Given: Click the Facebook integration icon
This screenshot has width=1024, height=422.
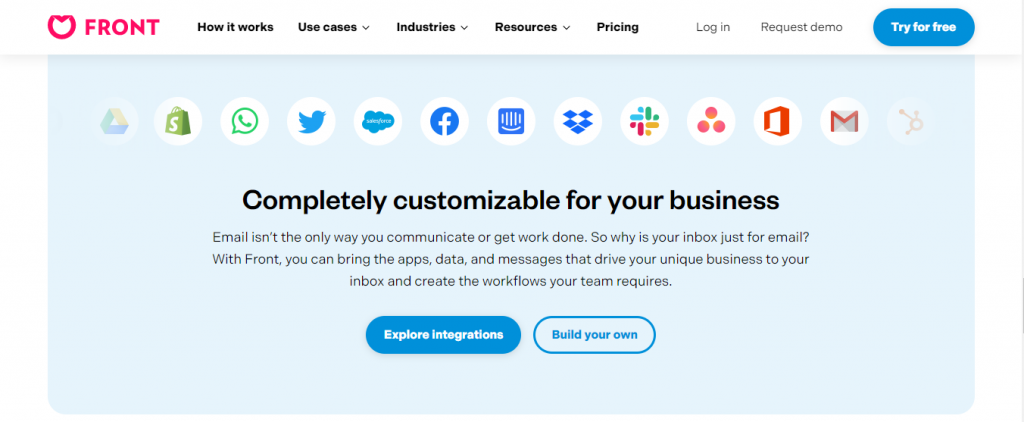Looking at the screenshot, I should click(445, 122).
